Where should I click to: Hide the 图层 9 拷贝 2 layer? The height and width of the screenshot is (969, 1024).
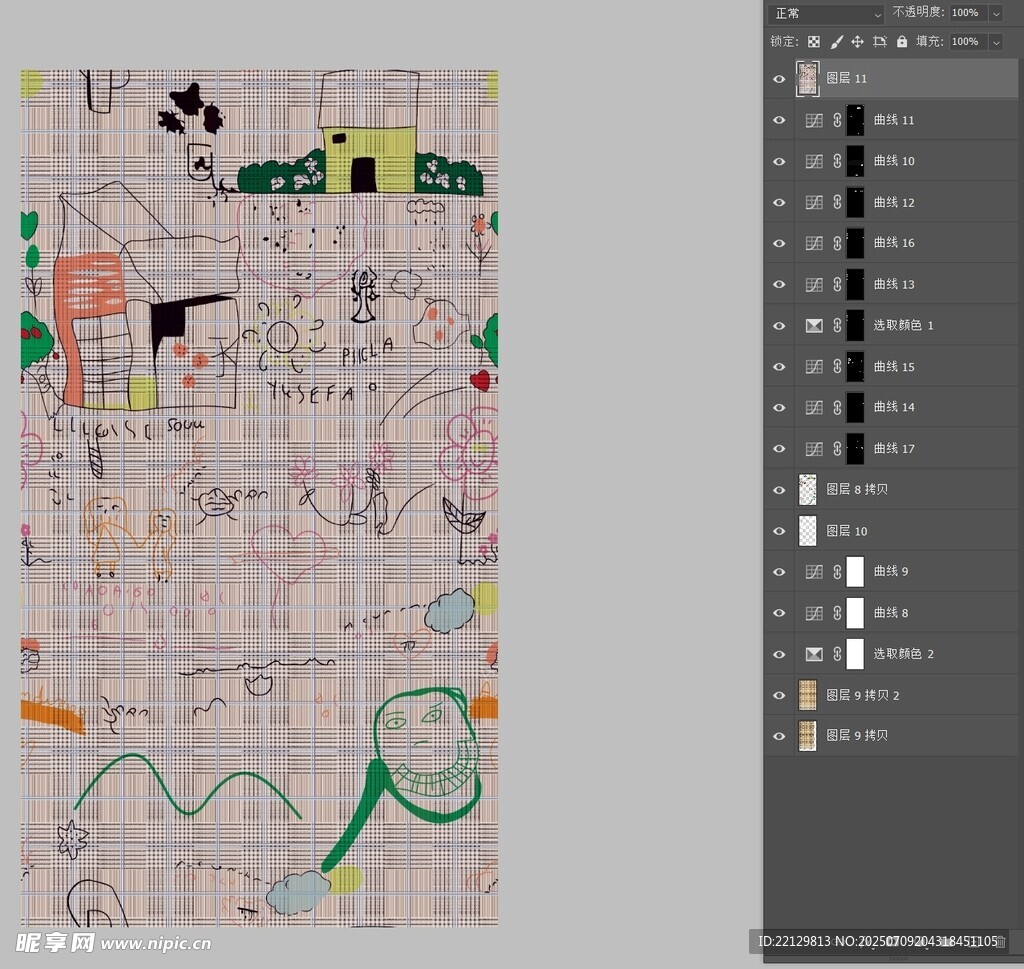(780, 695)
